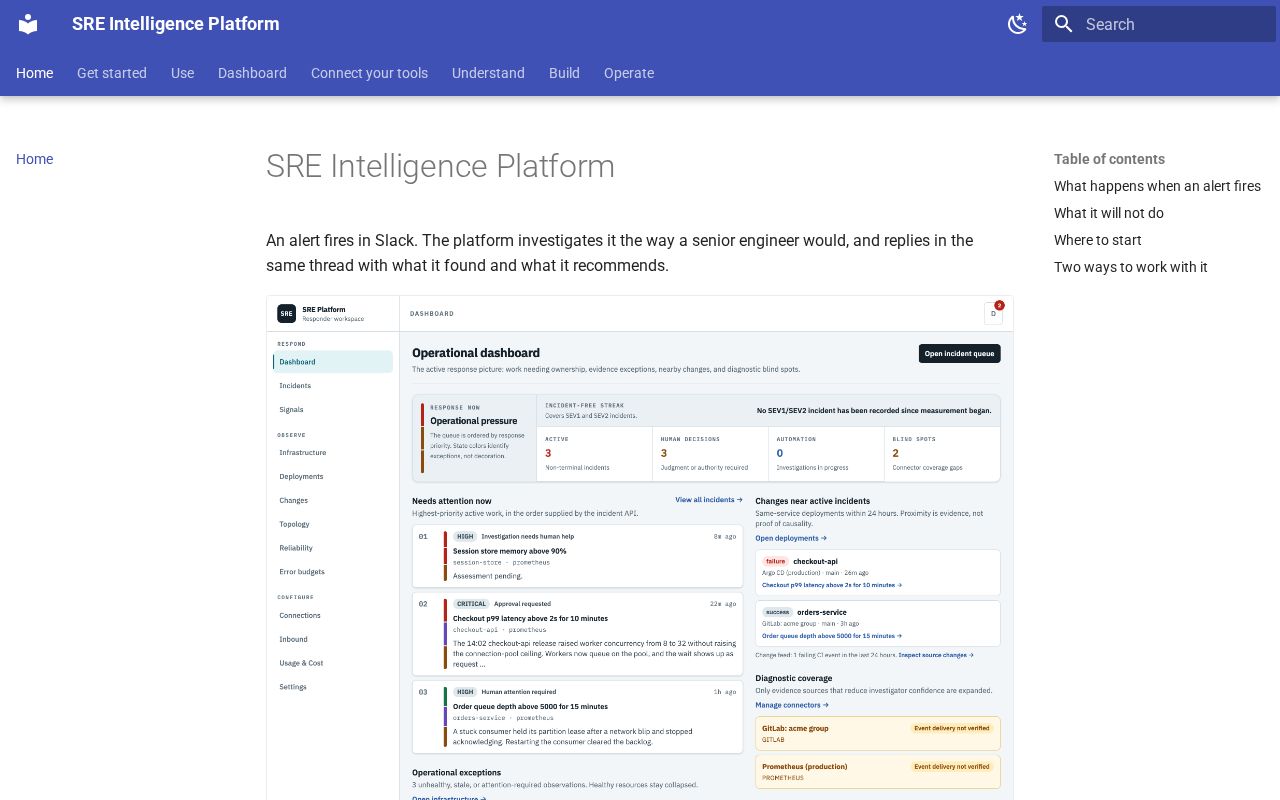This screenshot has height=800, width=1280.
Task: Switch to the Use tab
Action: point(182,73)
